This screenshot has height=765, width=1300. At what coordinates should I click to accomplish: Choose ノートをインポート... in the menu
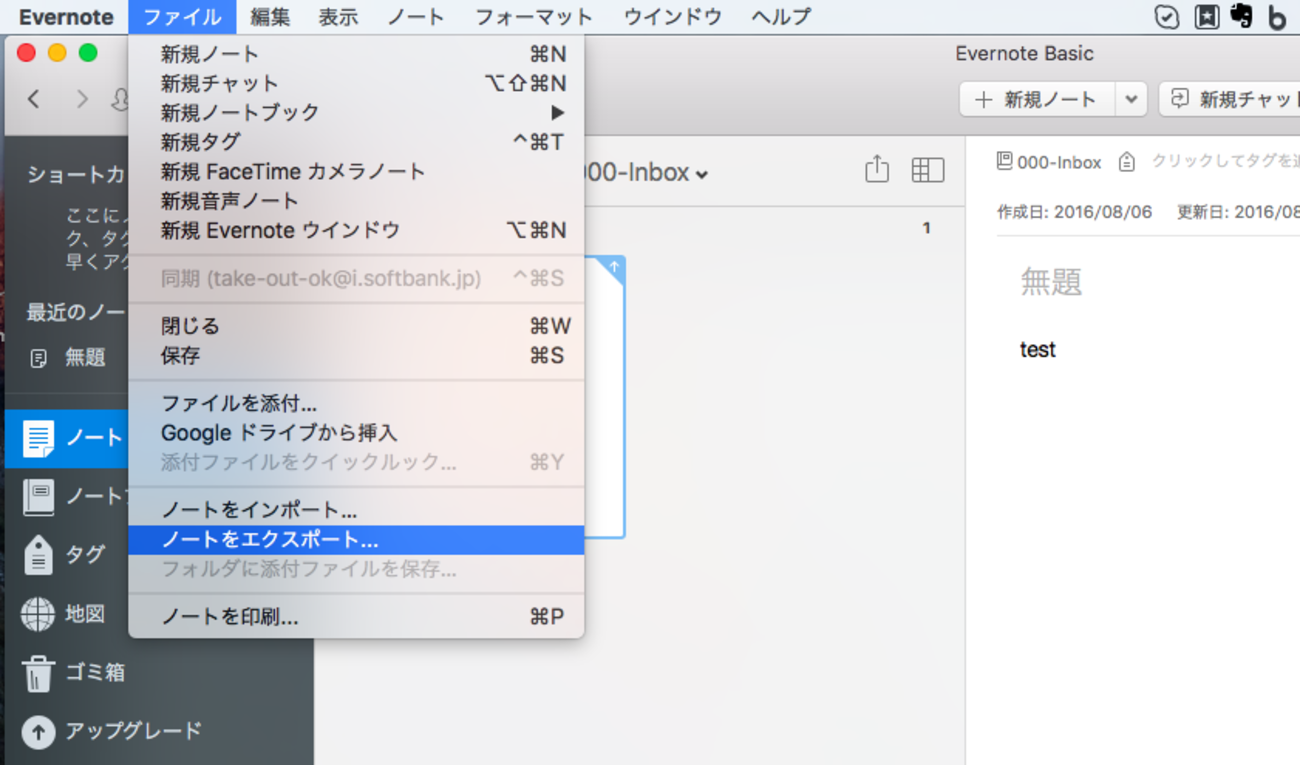point(356,511)
